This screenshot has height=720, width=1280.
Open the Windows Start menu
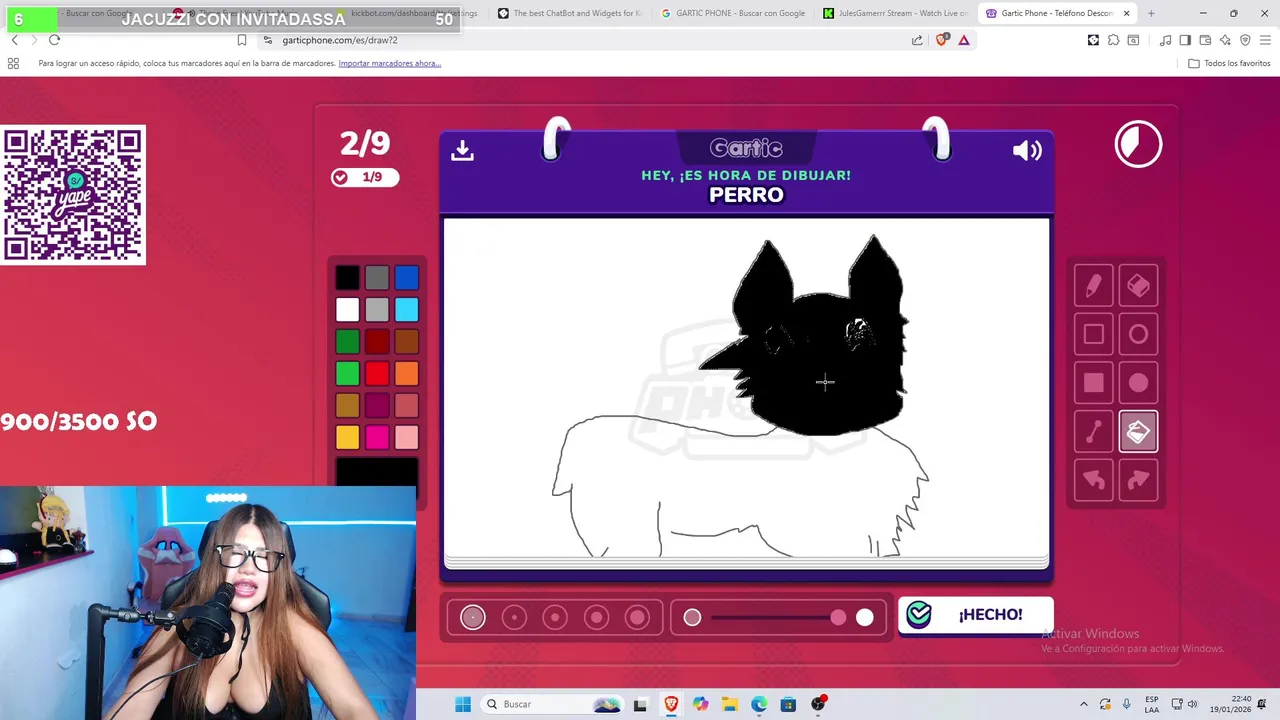coord(463,704)
